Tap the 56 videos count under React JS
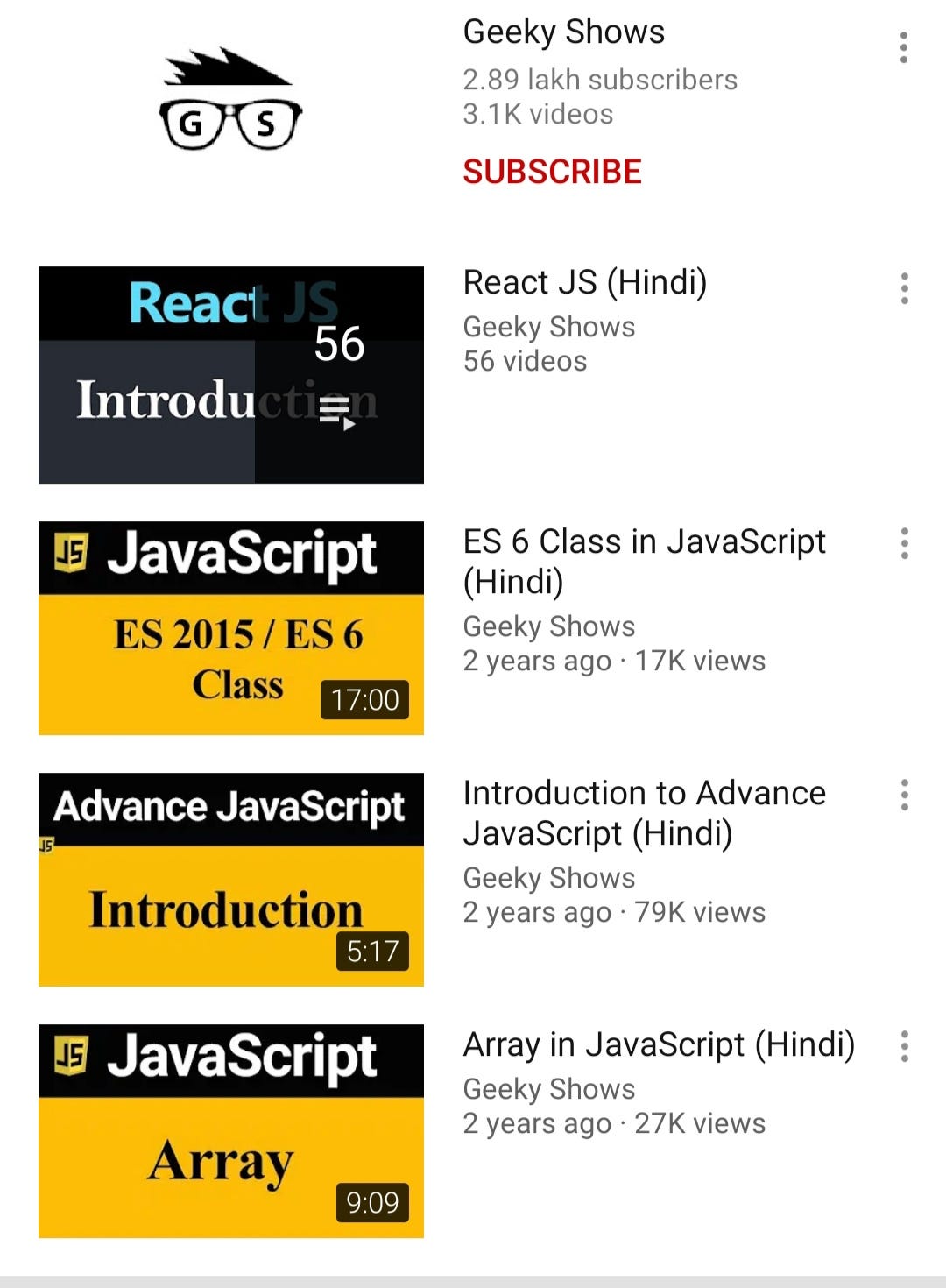 [525, 361]
